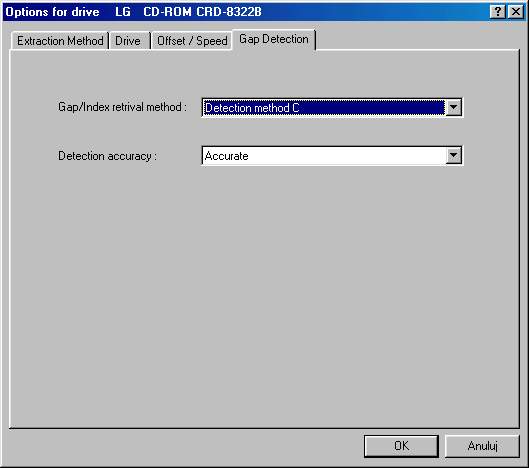Click the Gap/Index retrival method label

122,107
